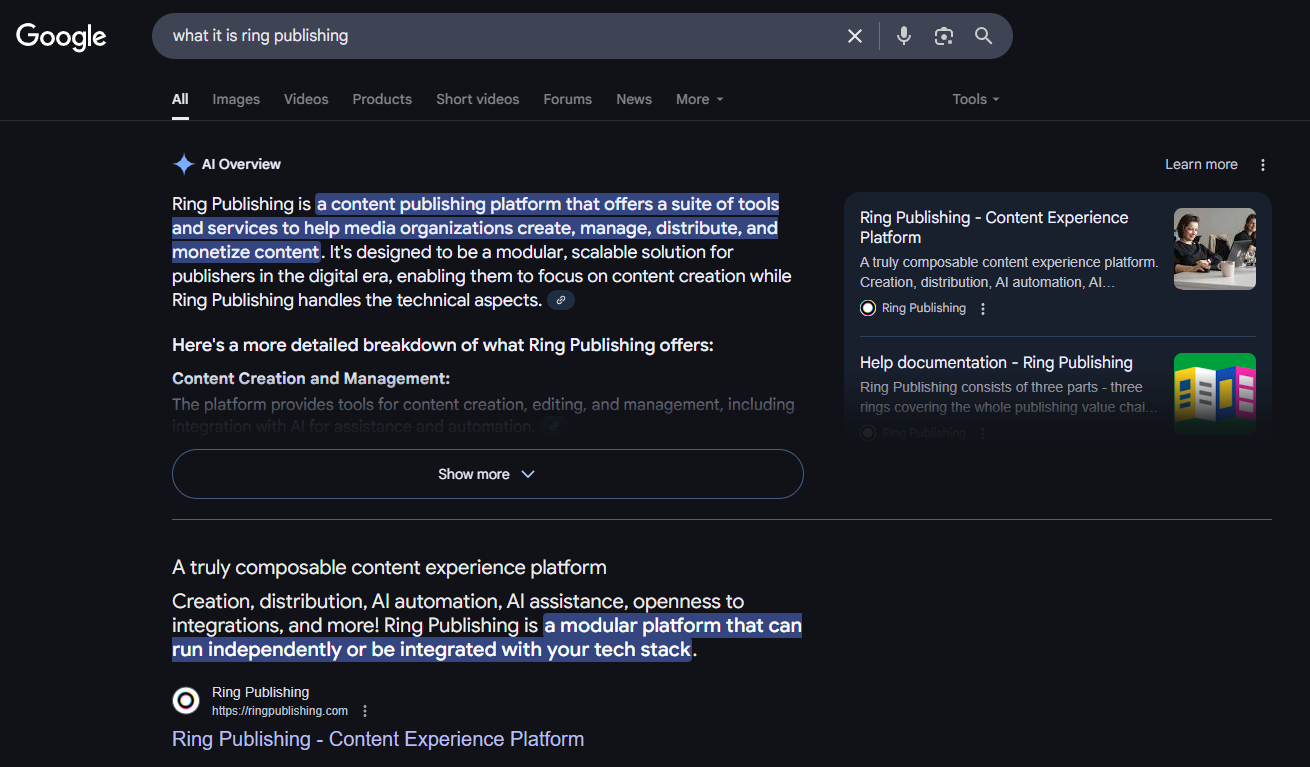Image resolution: width=1310 pixels, height=767 pixels.
Task: Open search by image camera icon
Action: point(944,36)
